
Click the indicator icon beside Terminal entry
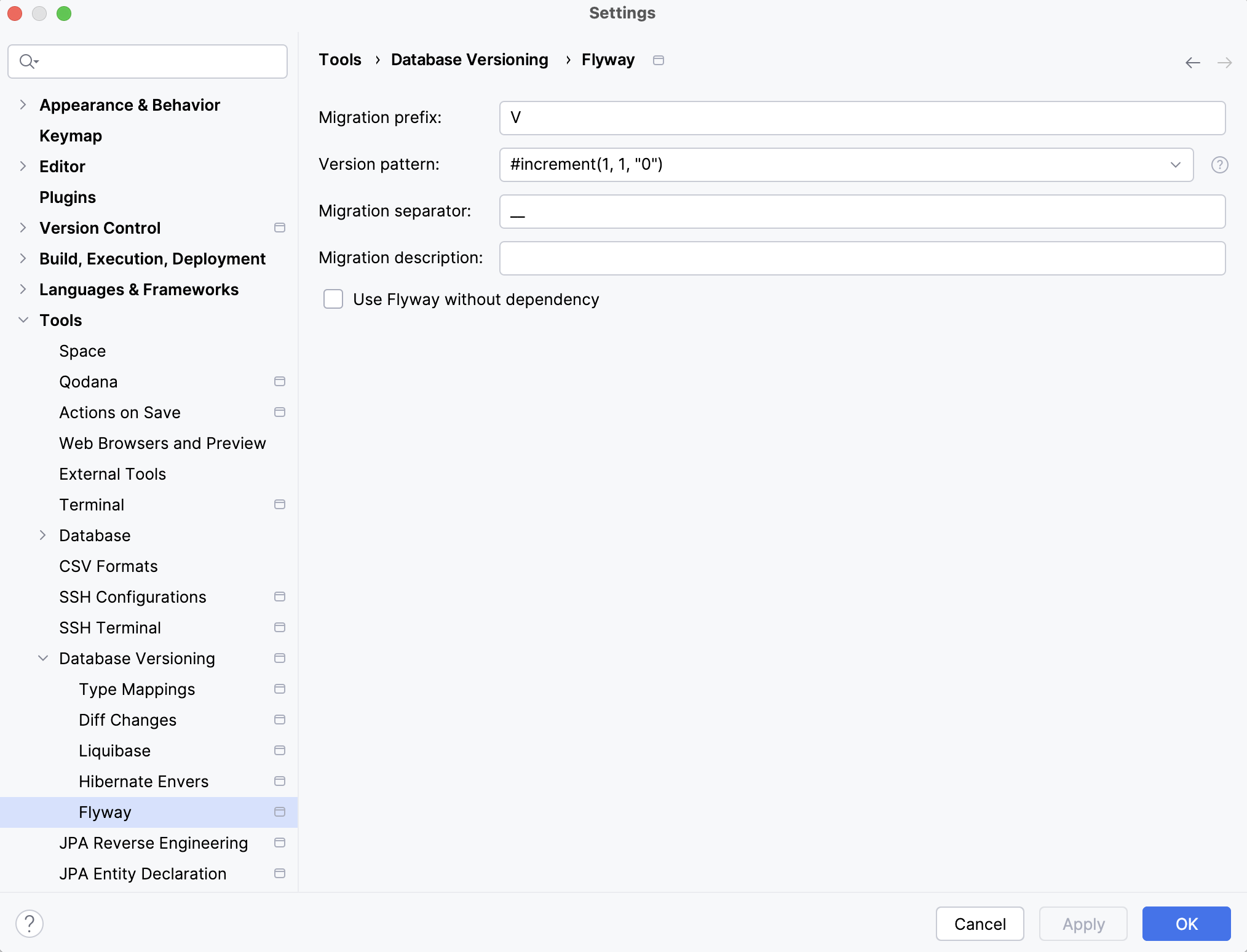coord(280,504)
